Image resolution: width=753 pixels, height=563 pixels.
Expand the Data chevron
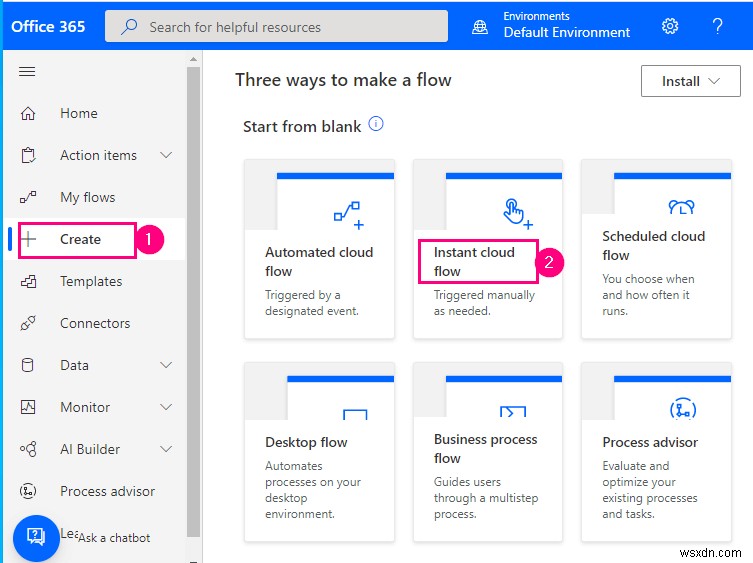coord(166,365)
